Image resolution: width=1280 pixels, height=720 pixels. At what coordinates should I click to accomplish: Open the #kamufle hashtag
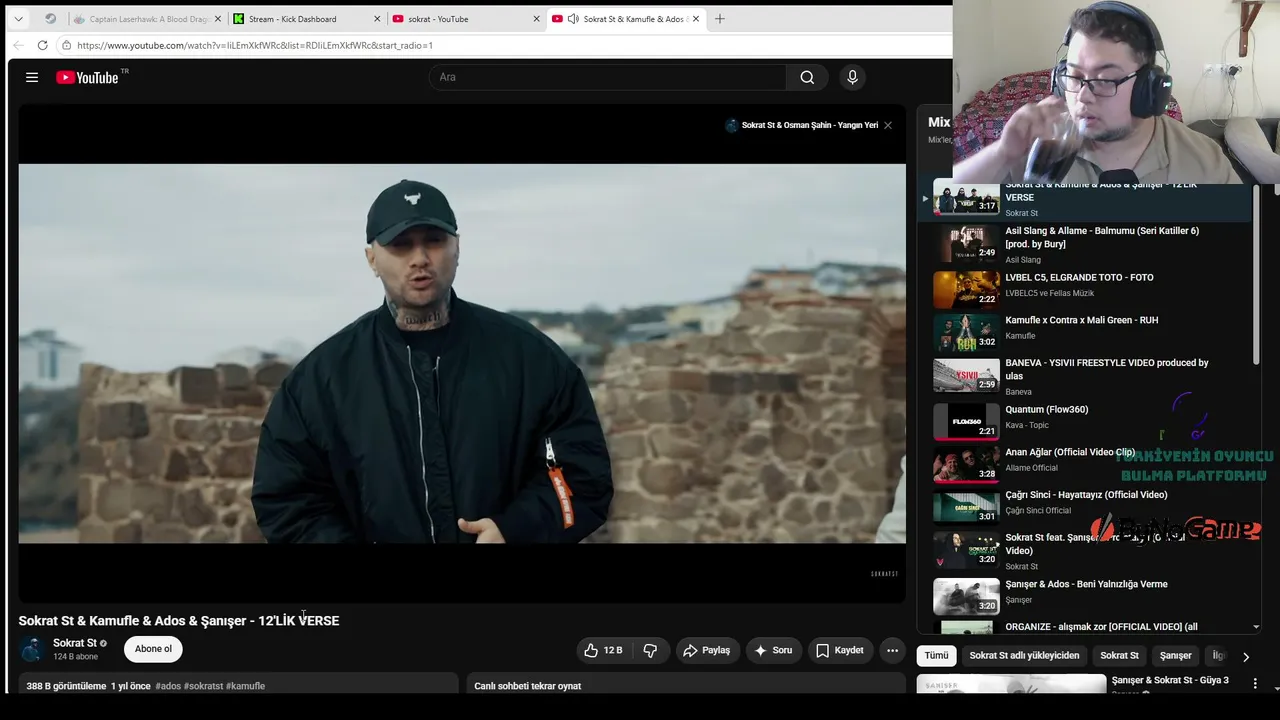tap(246, 686)
